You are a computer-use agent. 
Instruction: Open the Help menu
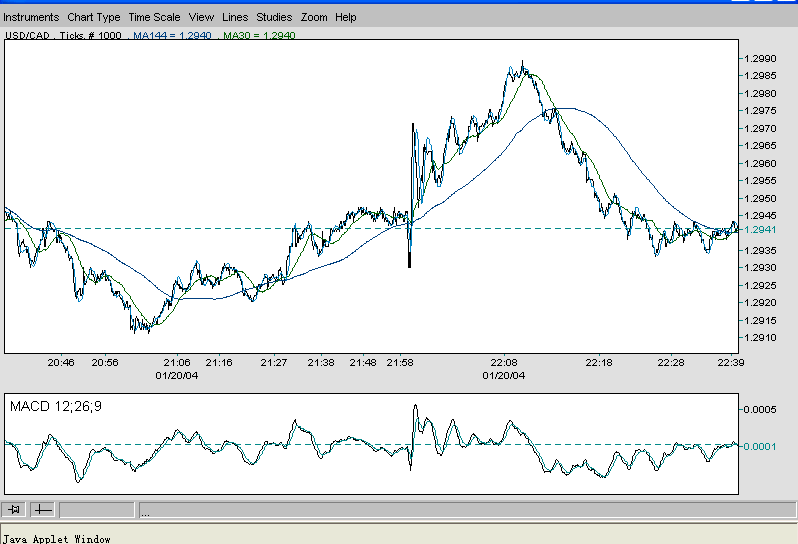(346, 17)
